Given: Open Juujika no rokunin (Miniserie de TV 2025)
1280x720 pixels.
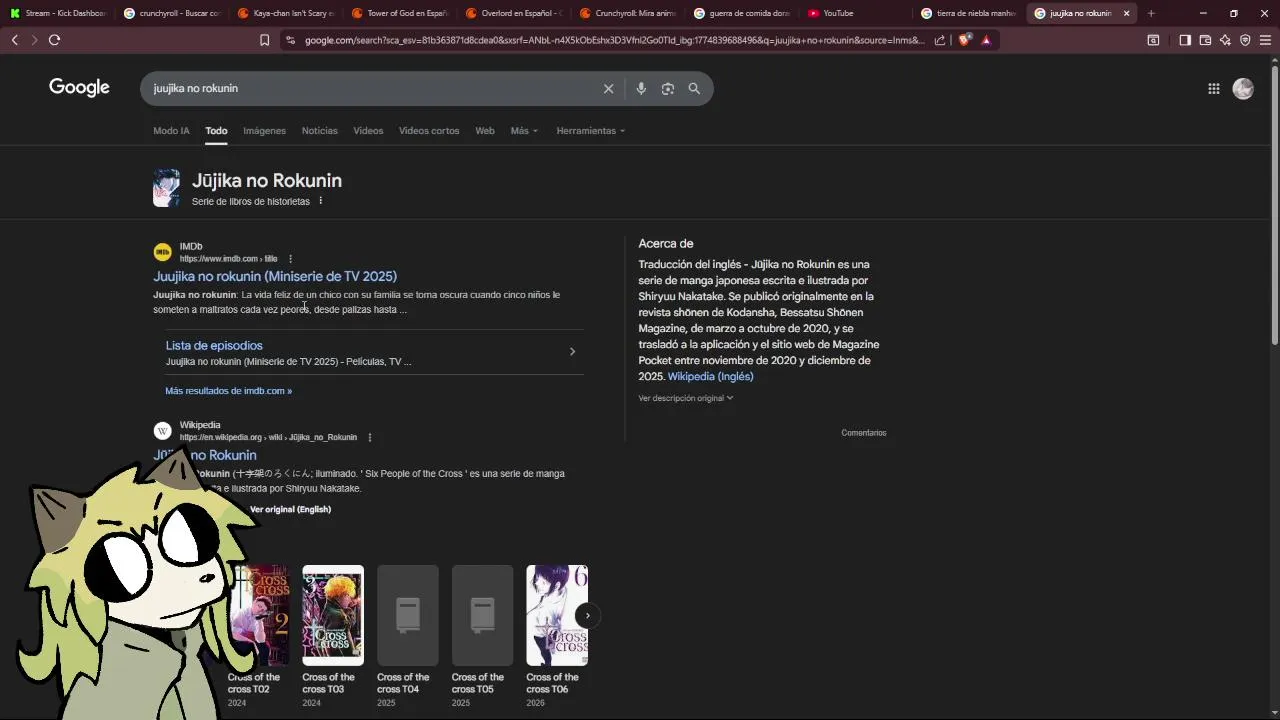Looking at the screenshot, I should (275, 277).
